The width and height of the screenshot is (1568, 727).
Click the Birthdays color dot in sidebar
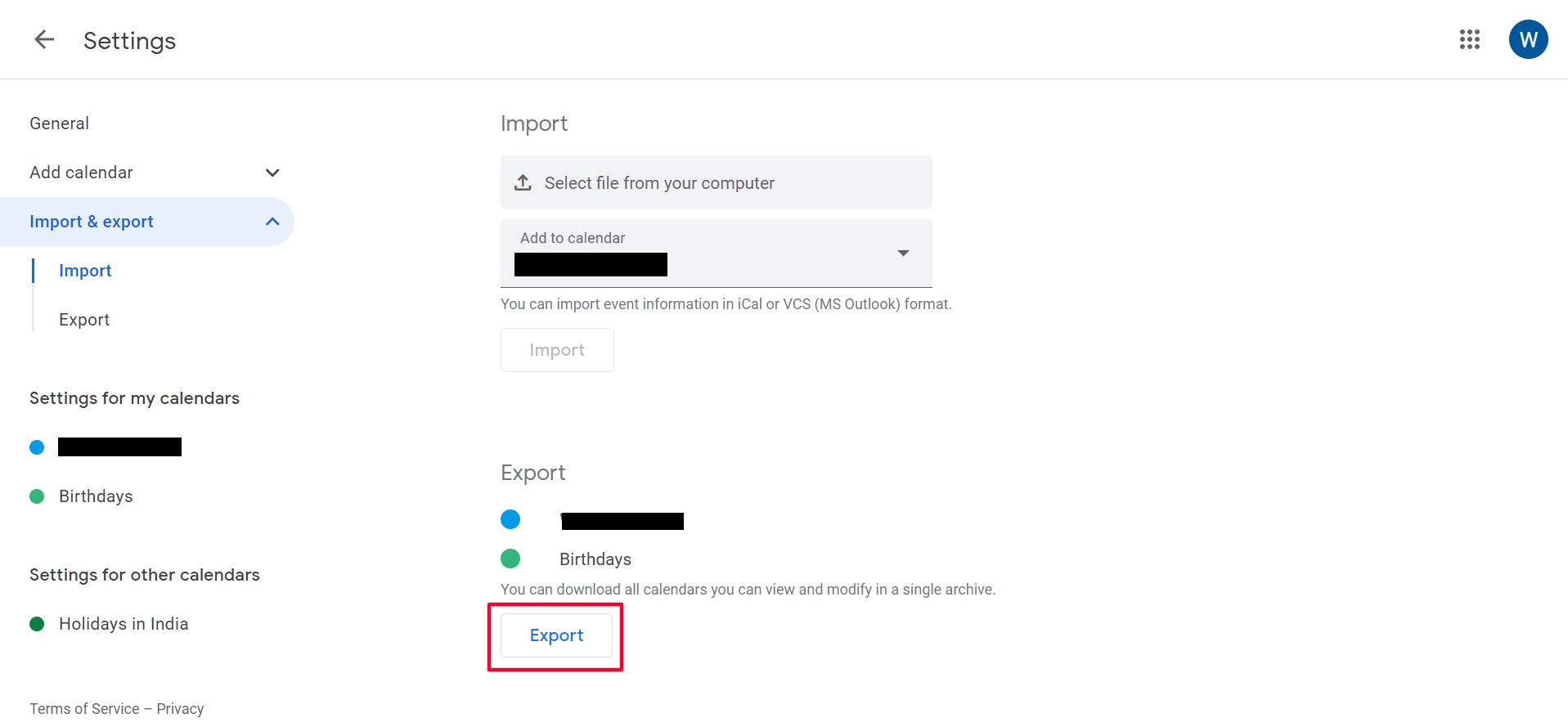pyautogui.click(x=37, y=496)
